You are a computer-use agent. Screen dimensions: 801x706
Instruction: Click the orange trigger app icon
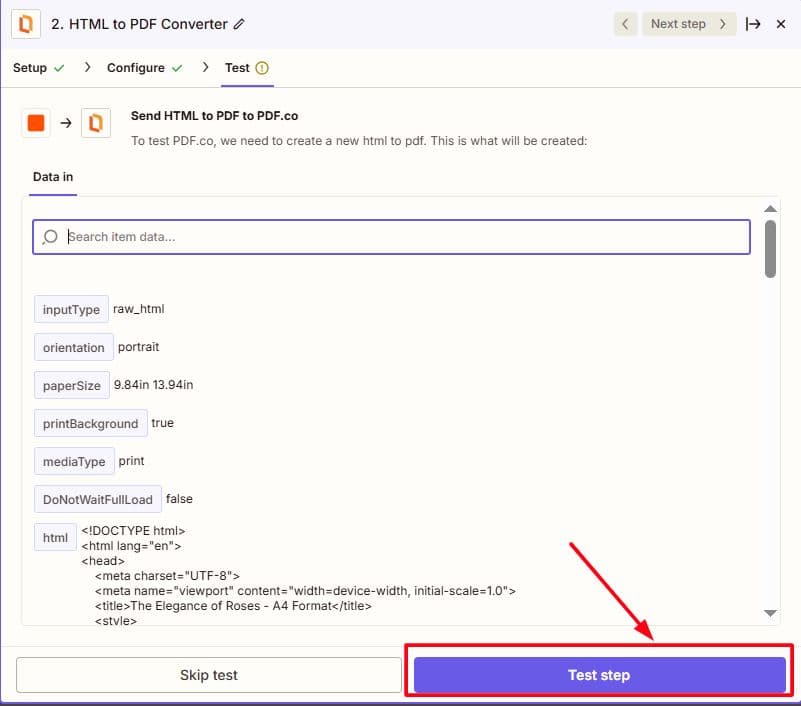click(x=36, y=123)
